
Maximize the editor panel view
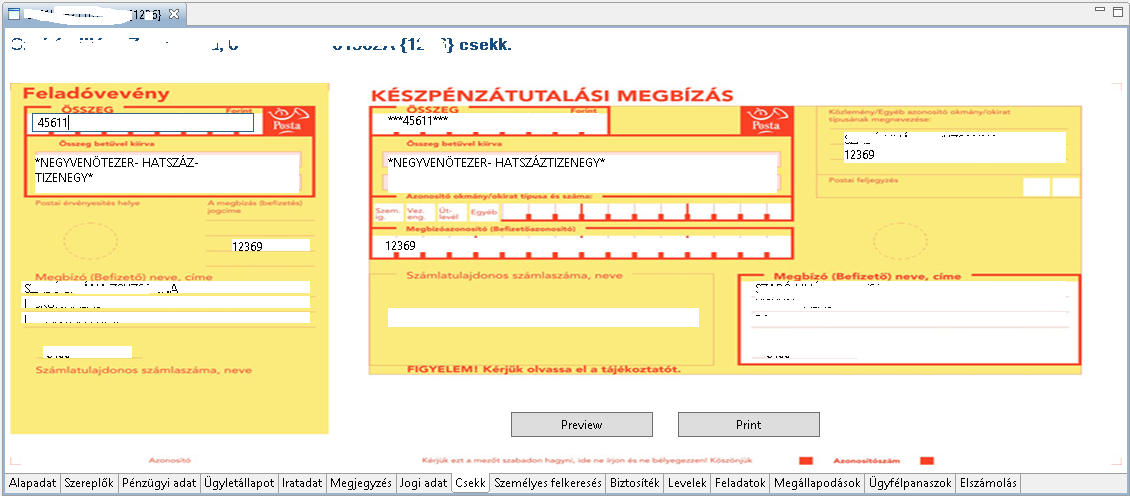tap(1118, 11)
